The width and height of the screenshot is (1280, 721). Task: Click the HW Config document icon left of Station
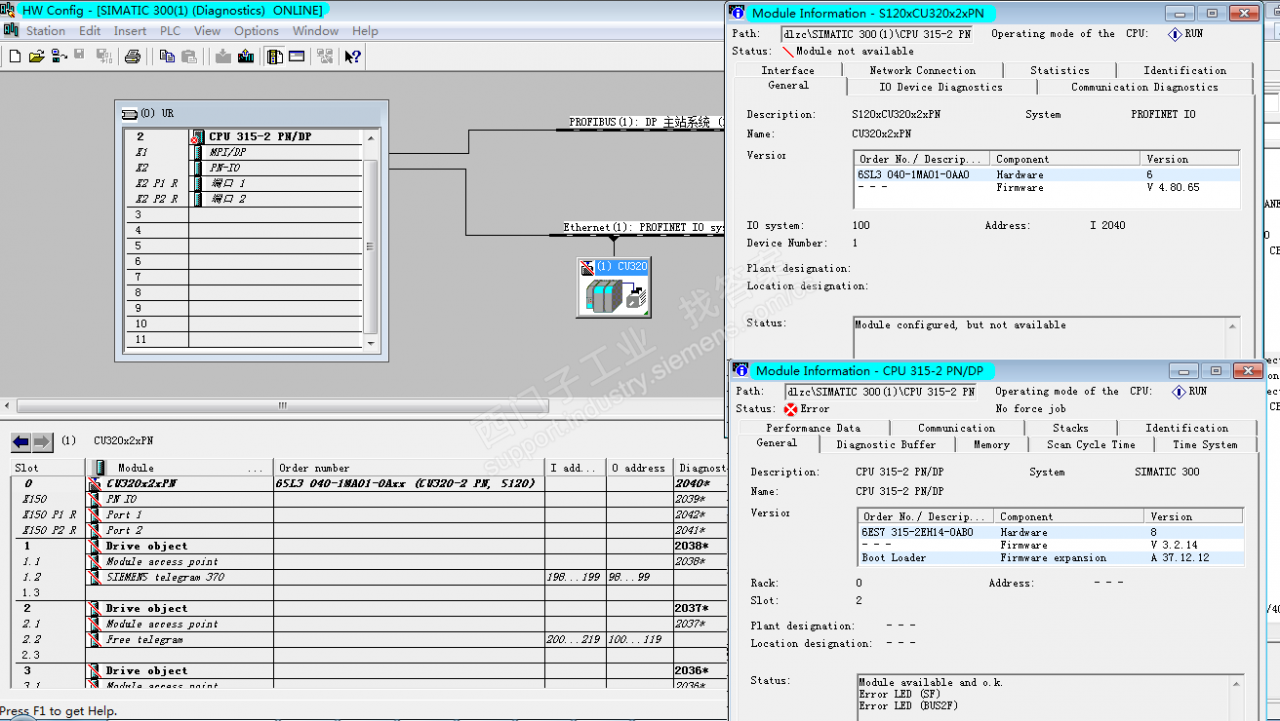pyautogui.click(x=11, y=31)
